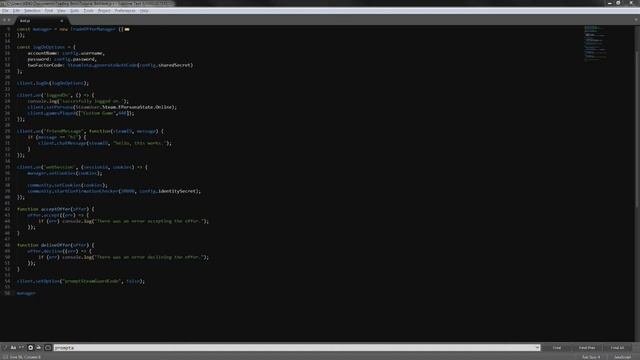Click the 'function acceptOffer(offer)' line
The image size is (640, 360).
coord(55,209)
